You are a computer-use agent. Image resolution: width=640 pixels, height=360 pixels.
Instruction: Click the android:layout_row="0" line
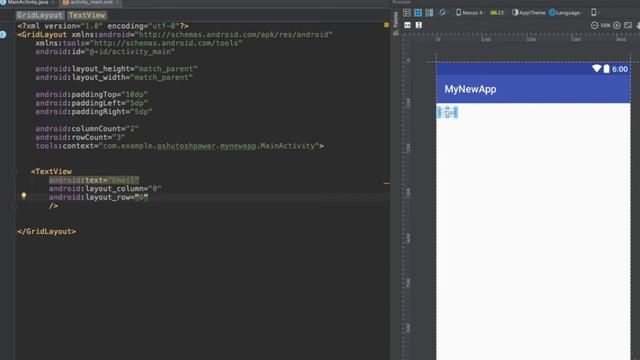pyautogui.click(x=98, y=197)
